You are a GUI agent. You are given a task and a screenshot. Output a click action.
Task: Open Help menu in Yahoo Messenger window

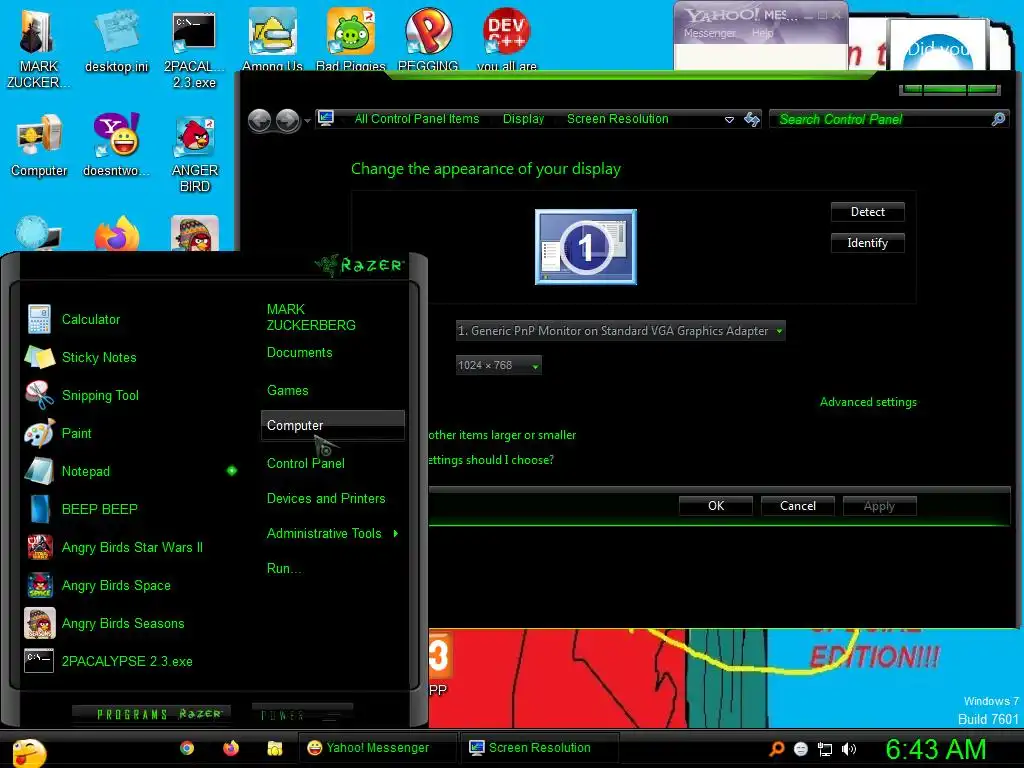pyautogui.click(x=762, y=33)
